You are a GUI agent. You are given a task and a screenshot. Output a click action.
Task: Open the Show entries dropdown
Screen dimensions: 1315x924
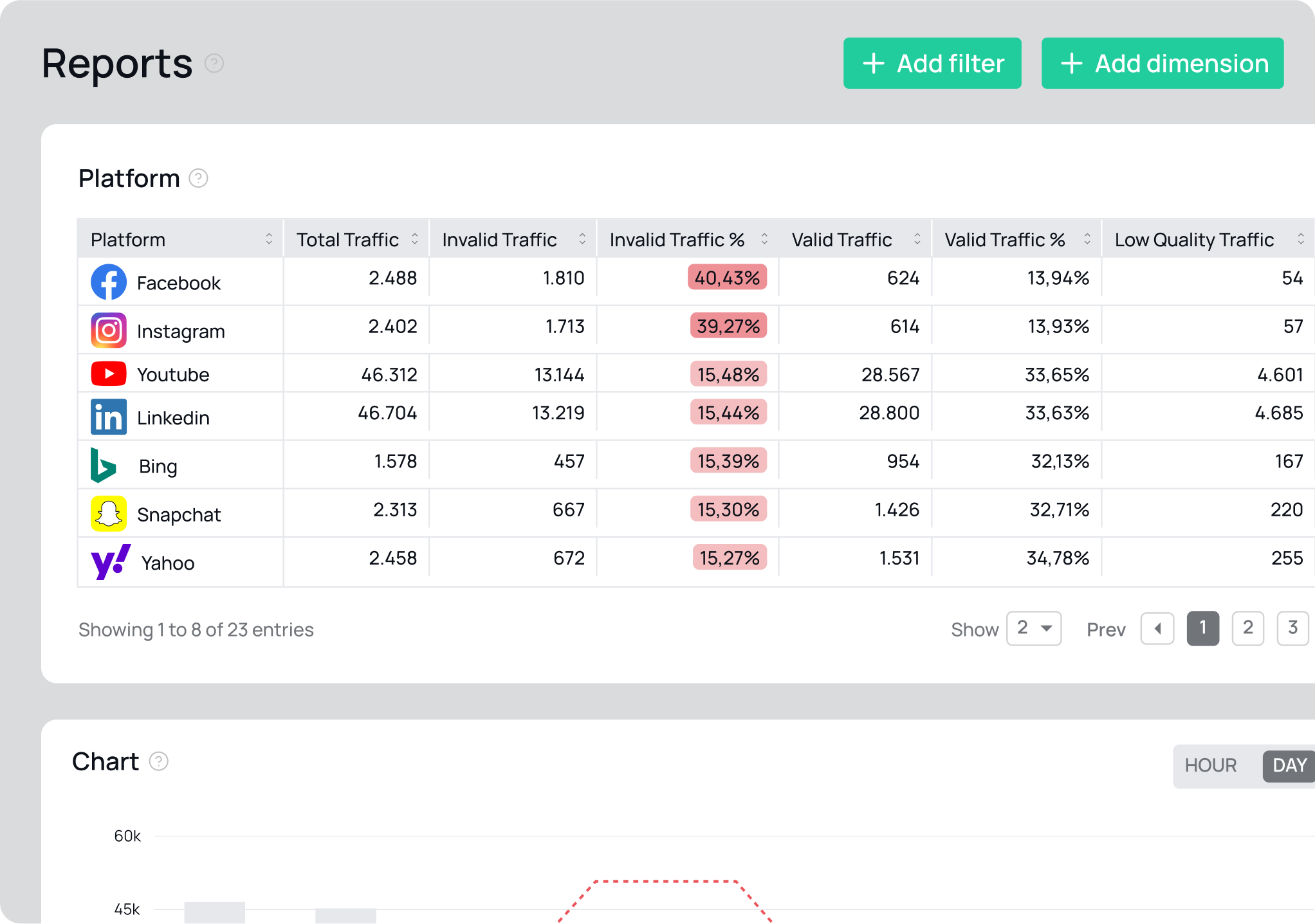coord(1034,628)
